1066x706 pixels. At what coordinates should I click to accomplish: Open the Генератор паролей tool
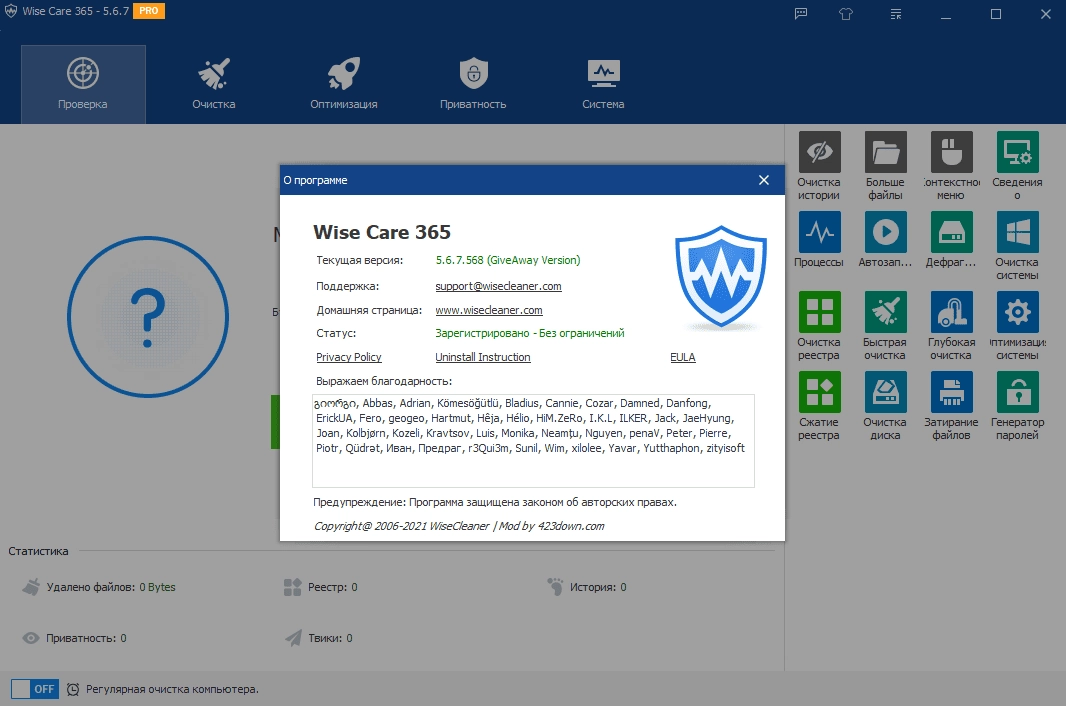(x=1017, y=406)
